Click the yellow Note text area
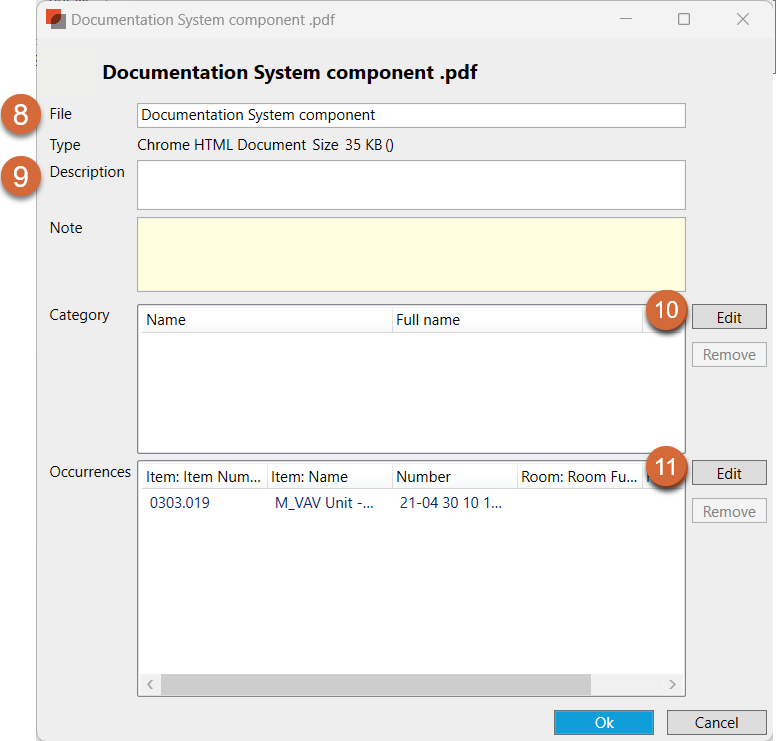 click(411, 254)
